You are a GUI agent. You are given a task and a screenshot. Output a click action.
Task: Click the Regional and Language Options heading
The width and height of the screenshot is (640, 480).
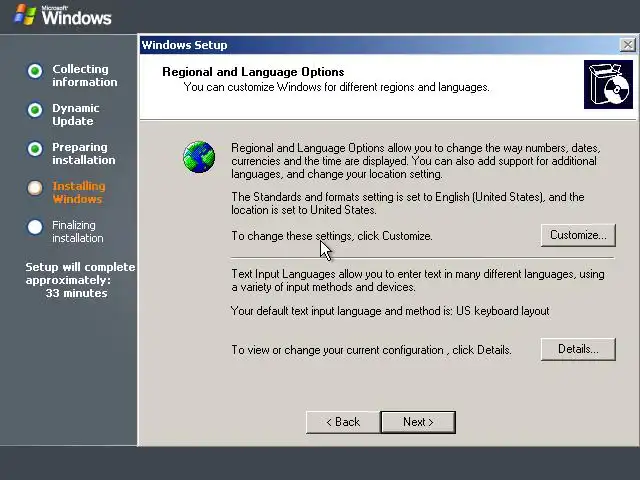tap(253, 72)
